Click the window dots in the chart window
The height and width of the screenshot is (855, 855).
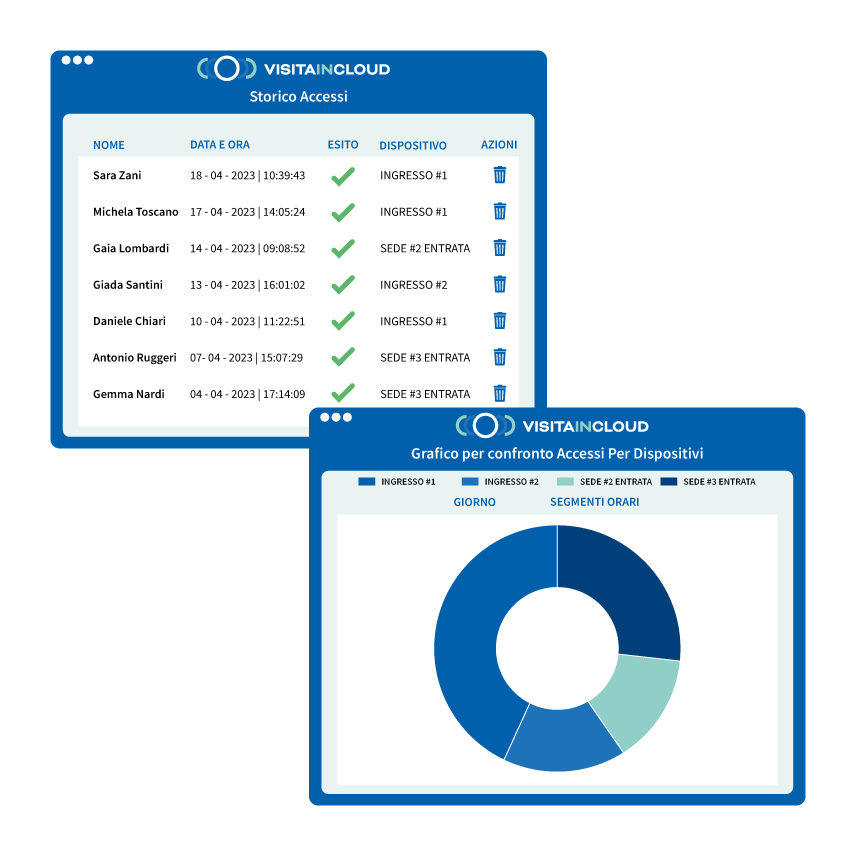point(336,417)
